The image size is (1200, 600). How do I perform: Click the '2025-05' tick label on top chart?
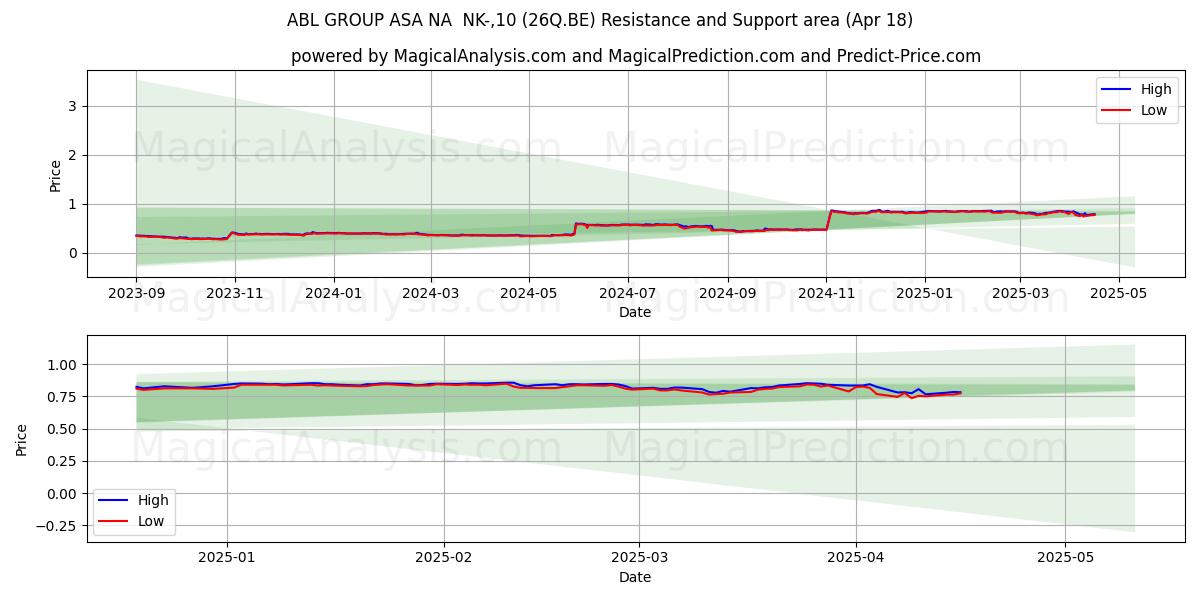[x=1118, y=293]
